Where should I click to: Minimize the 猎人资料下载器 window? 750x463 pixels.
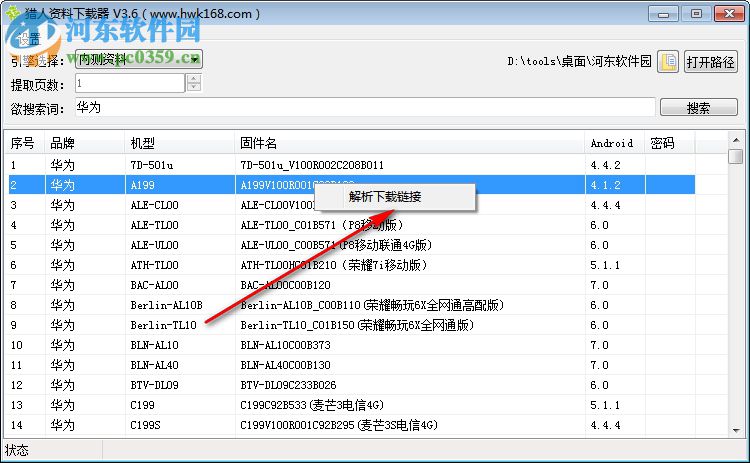click(x=663, y=14)
